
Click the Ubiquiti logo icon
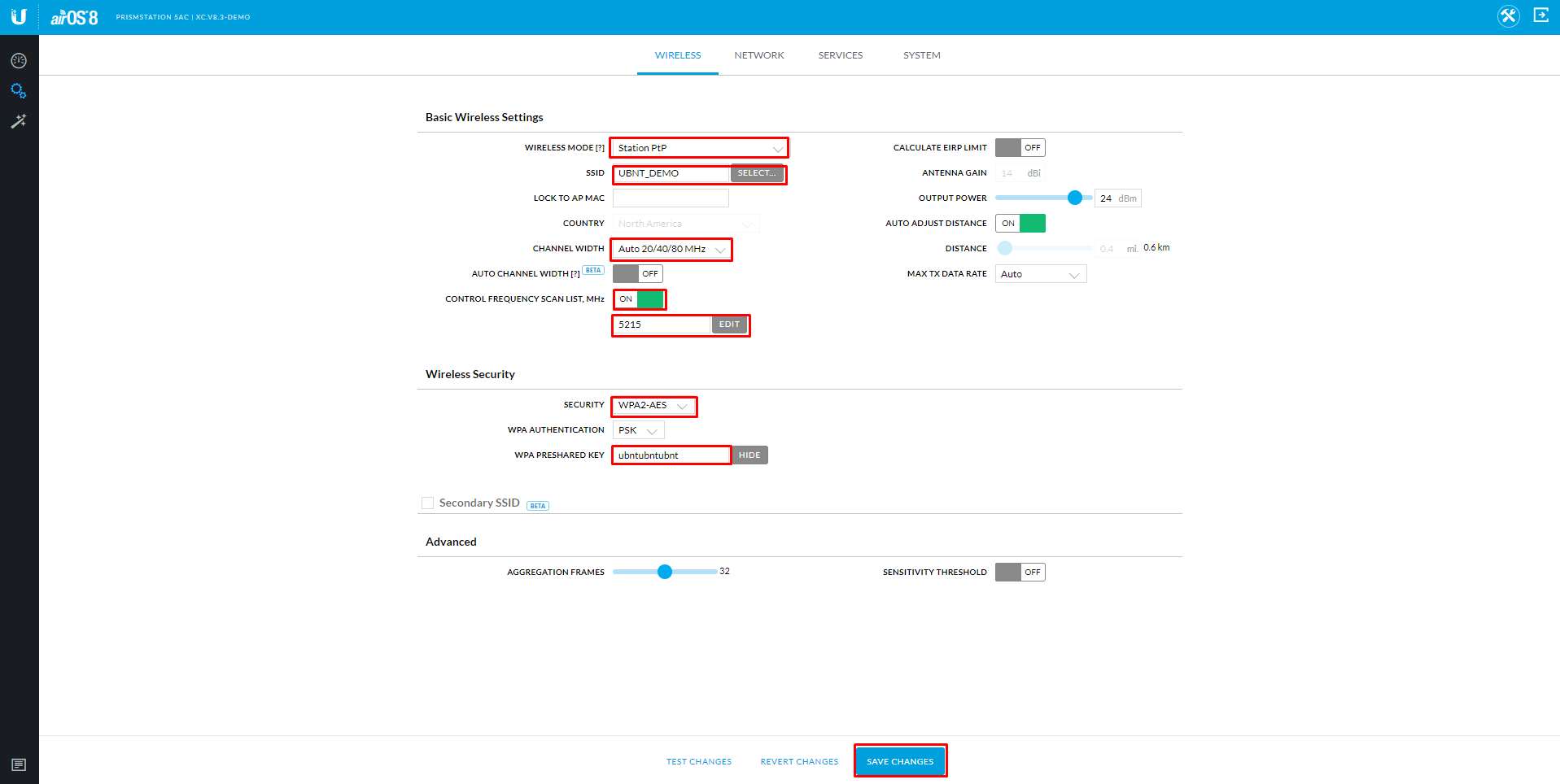pos(19,16)
